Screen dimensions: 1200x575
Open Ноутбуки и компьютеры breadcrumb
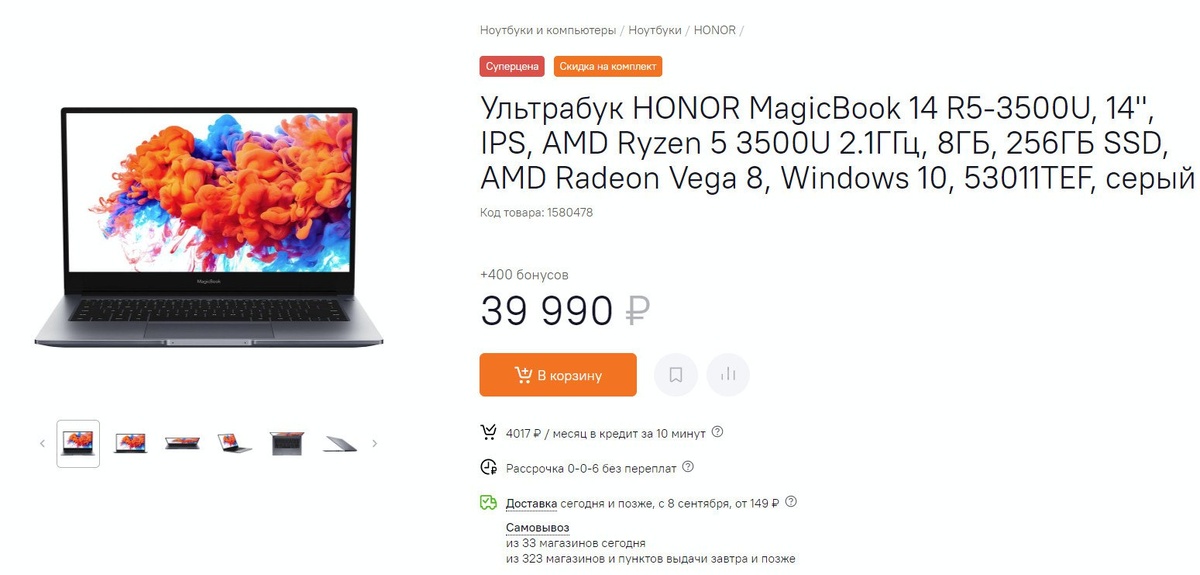(x=547, y=30)
